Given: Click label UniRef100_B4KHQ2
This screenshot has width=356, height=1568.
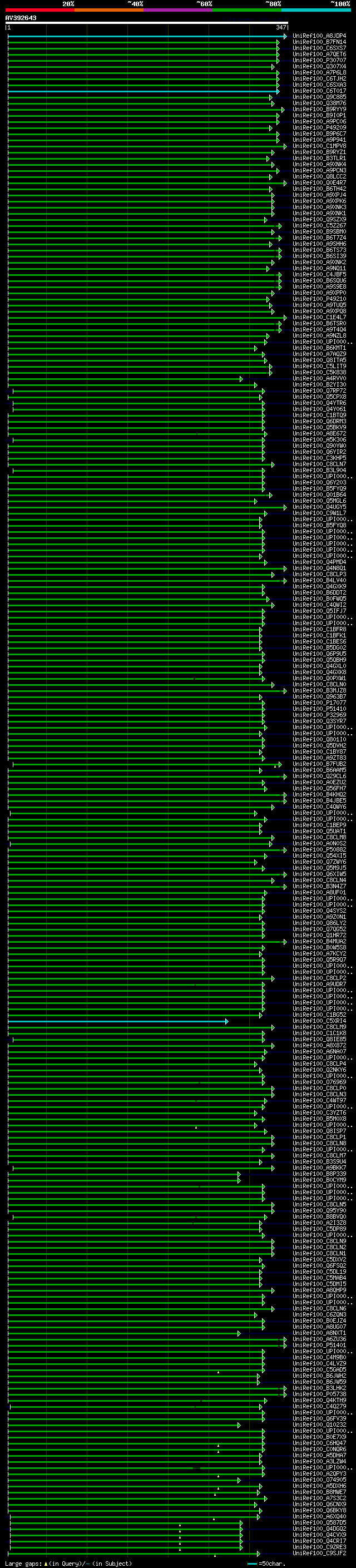Looking at the screenshot, I should pos(319,795).
